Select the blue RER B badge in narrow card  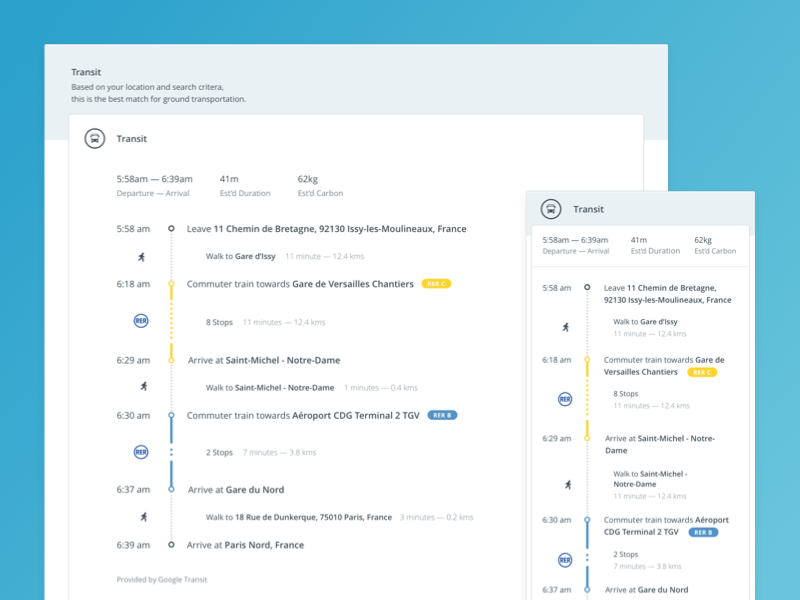[703, 532]
